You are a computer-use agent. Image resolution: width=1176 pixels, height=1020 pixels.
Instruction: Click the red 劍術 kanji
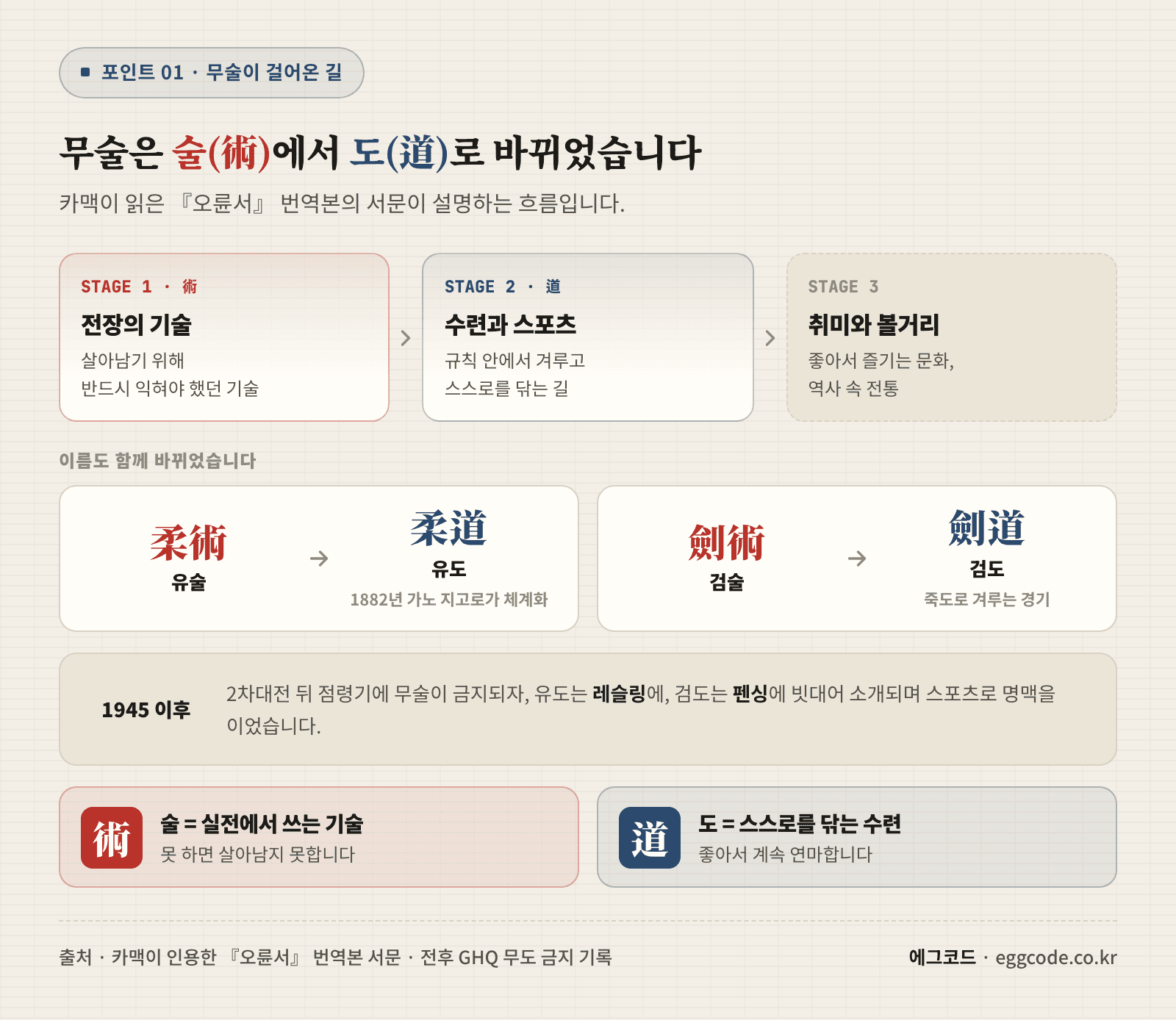click(x=727, y=544)
